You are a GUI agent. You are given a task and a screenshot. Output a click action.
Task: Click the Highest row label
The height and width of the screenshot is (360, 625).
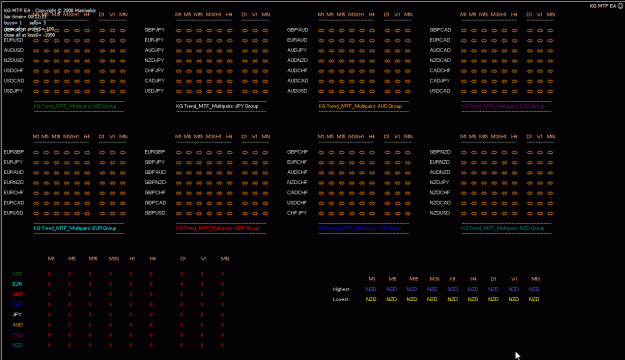(x=342, y=289)
